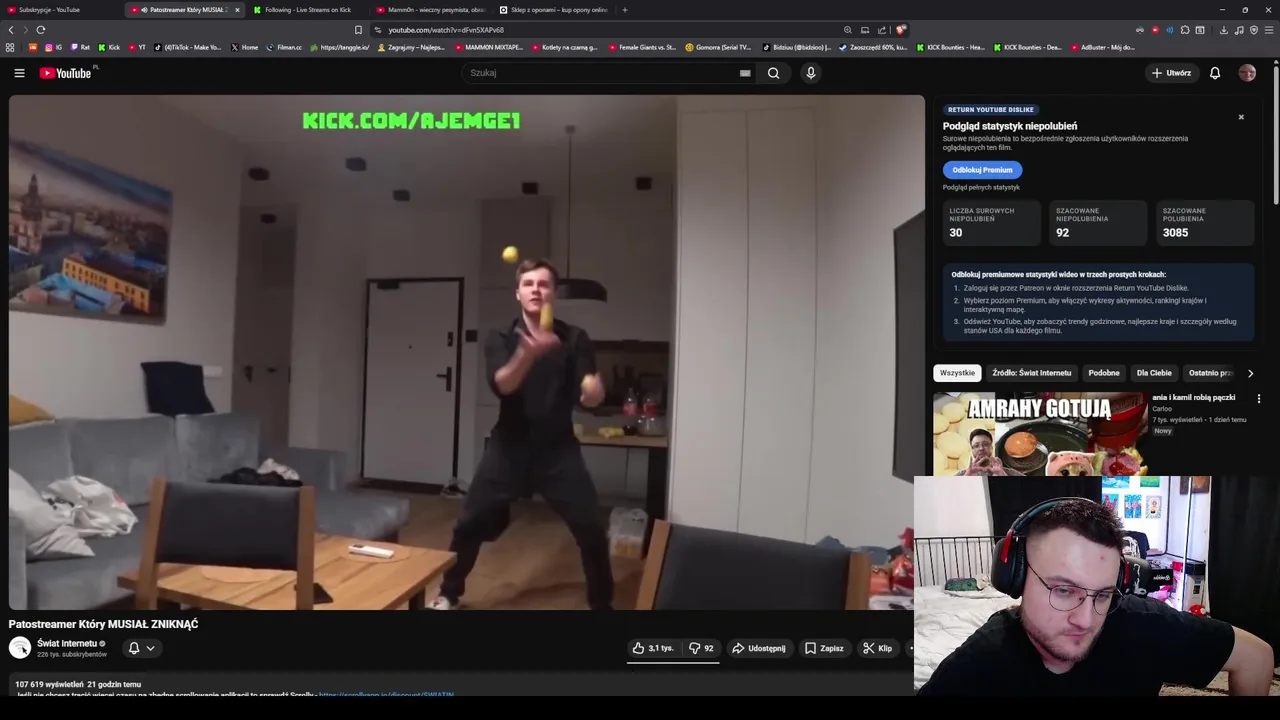
Task: Open video title ania i kamil robią pączki
Action: pos(1194,398)
